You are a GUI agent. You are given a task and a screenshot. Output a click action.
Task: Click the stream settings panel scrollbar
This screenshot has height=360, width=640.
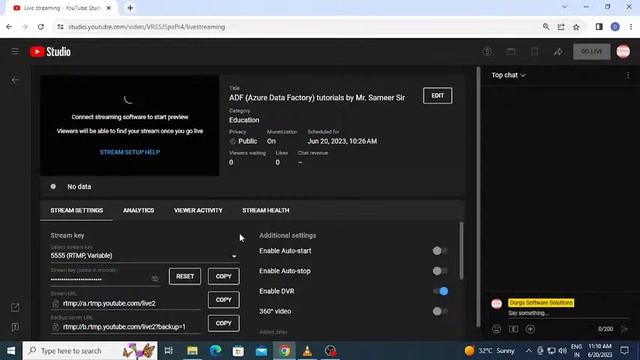point(462,251)
